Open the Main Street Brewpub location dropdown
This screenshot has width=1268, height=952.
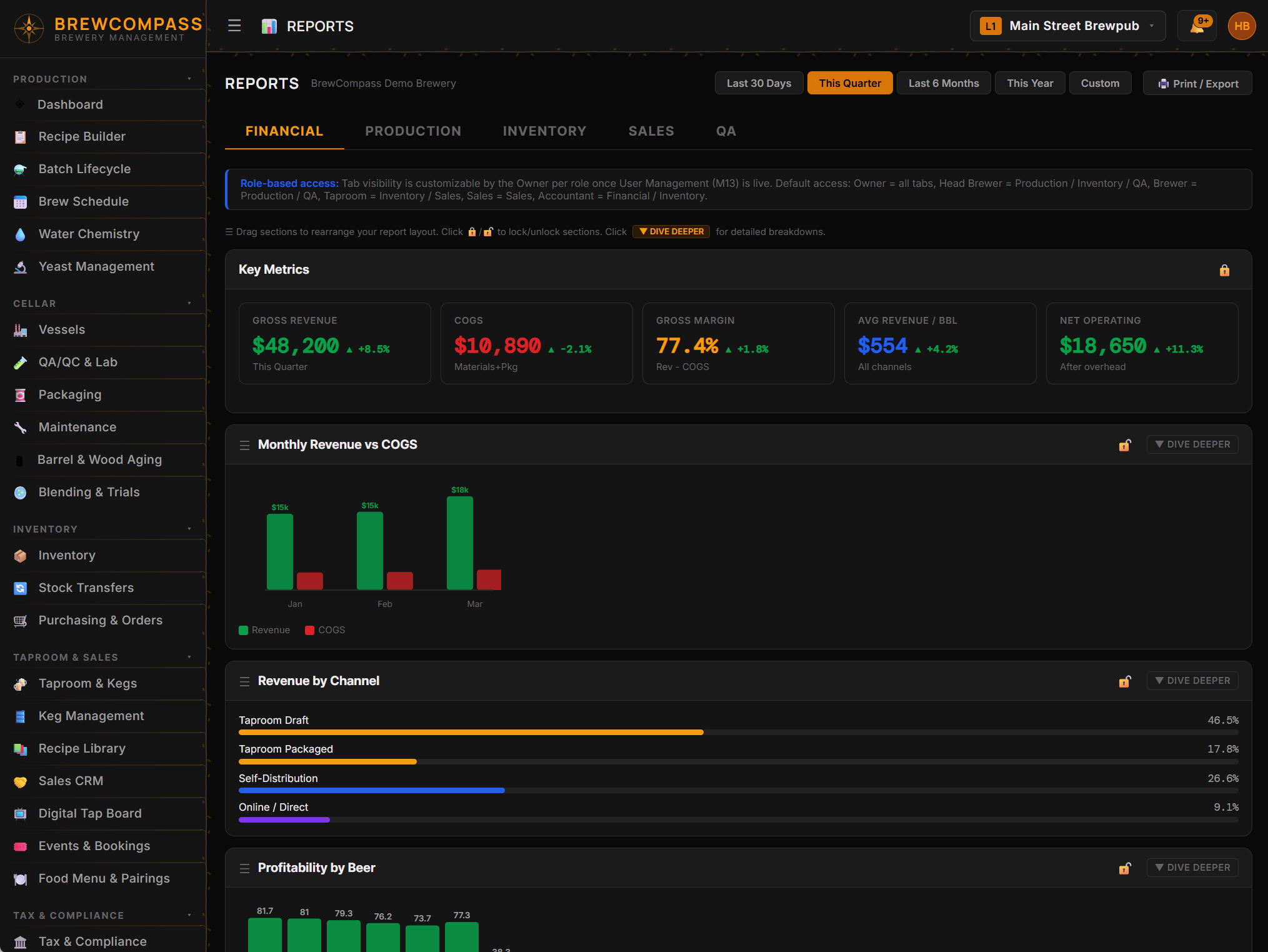tap(1067, 26)
